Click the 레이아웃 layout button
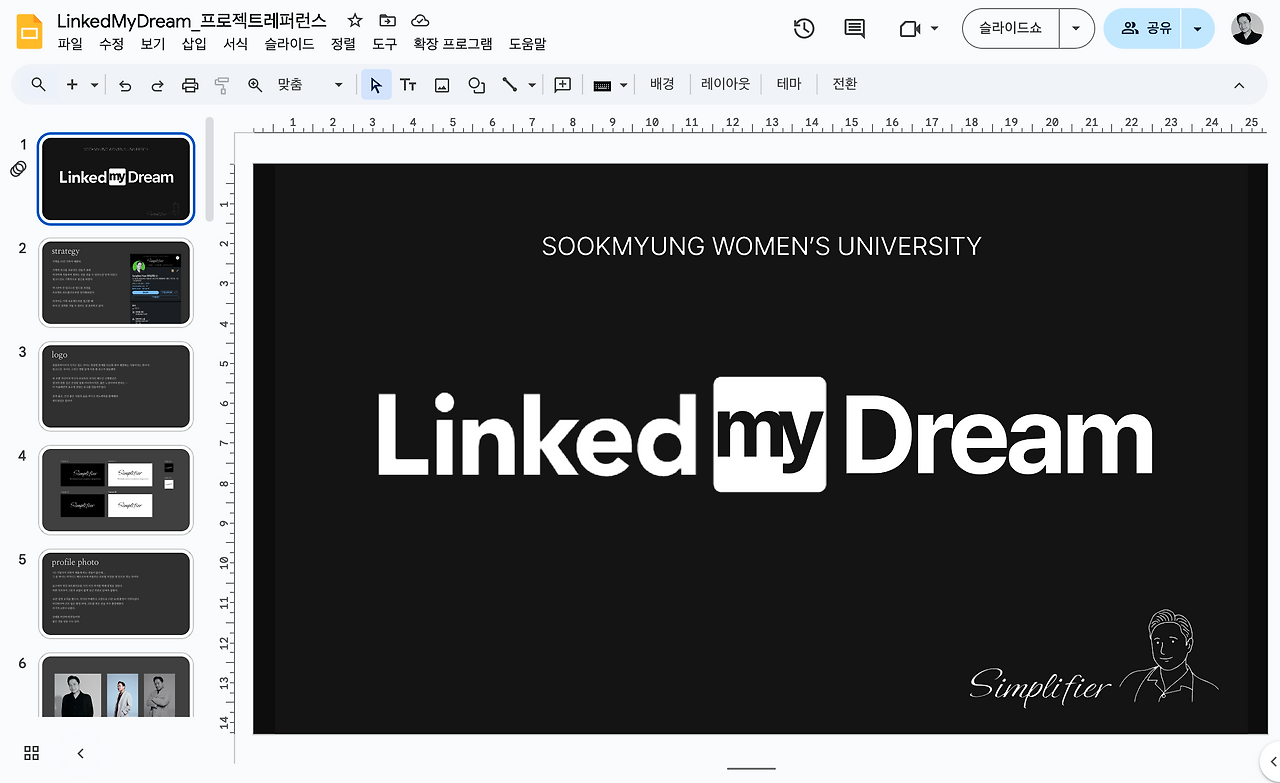This screenshot has height=783, width=1280. (x=725, y=85)
